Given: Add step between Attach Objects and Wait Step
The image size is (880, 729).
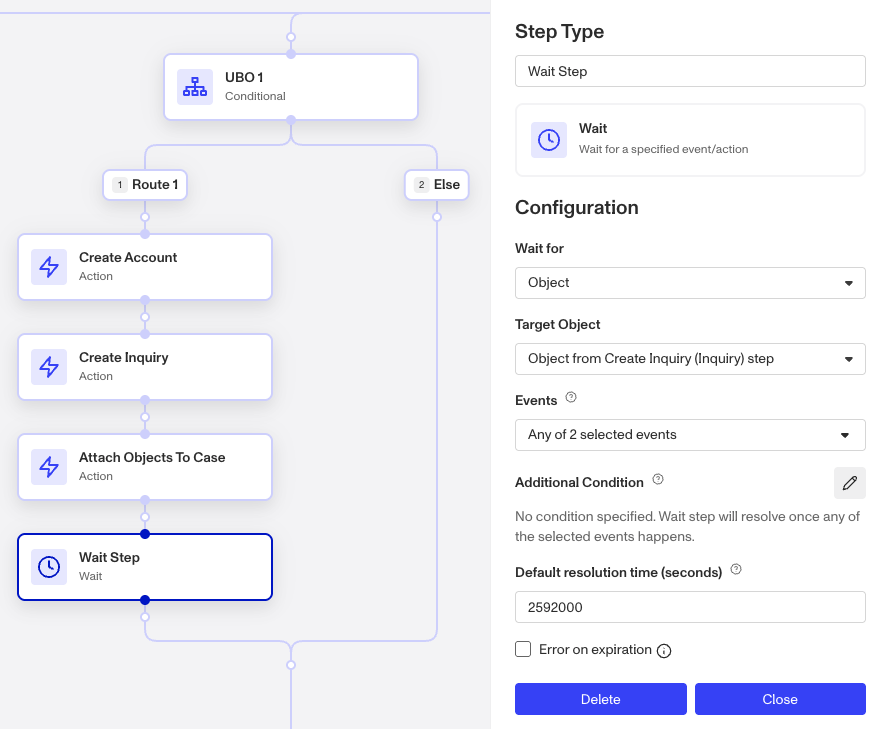Looking at the screenshot, I should (x=145, y=517).
